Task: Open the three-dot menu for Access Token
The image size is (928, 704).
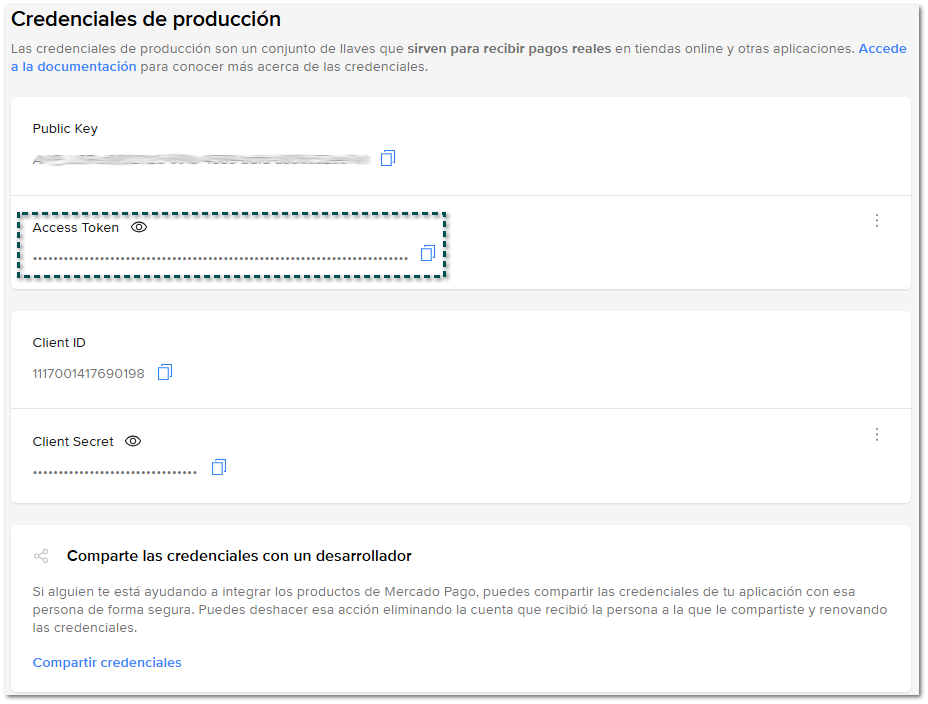Action: click(877, 220)
